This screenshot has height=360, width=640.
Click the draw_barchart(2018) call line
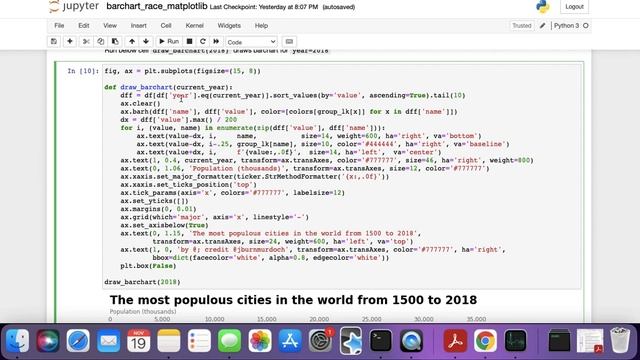pyautogui.click(x=142, y=282)
